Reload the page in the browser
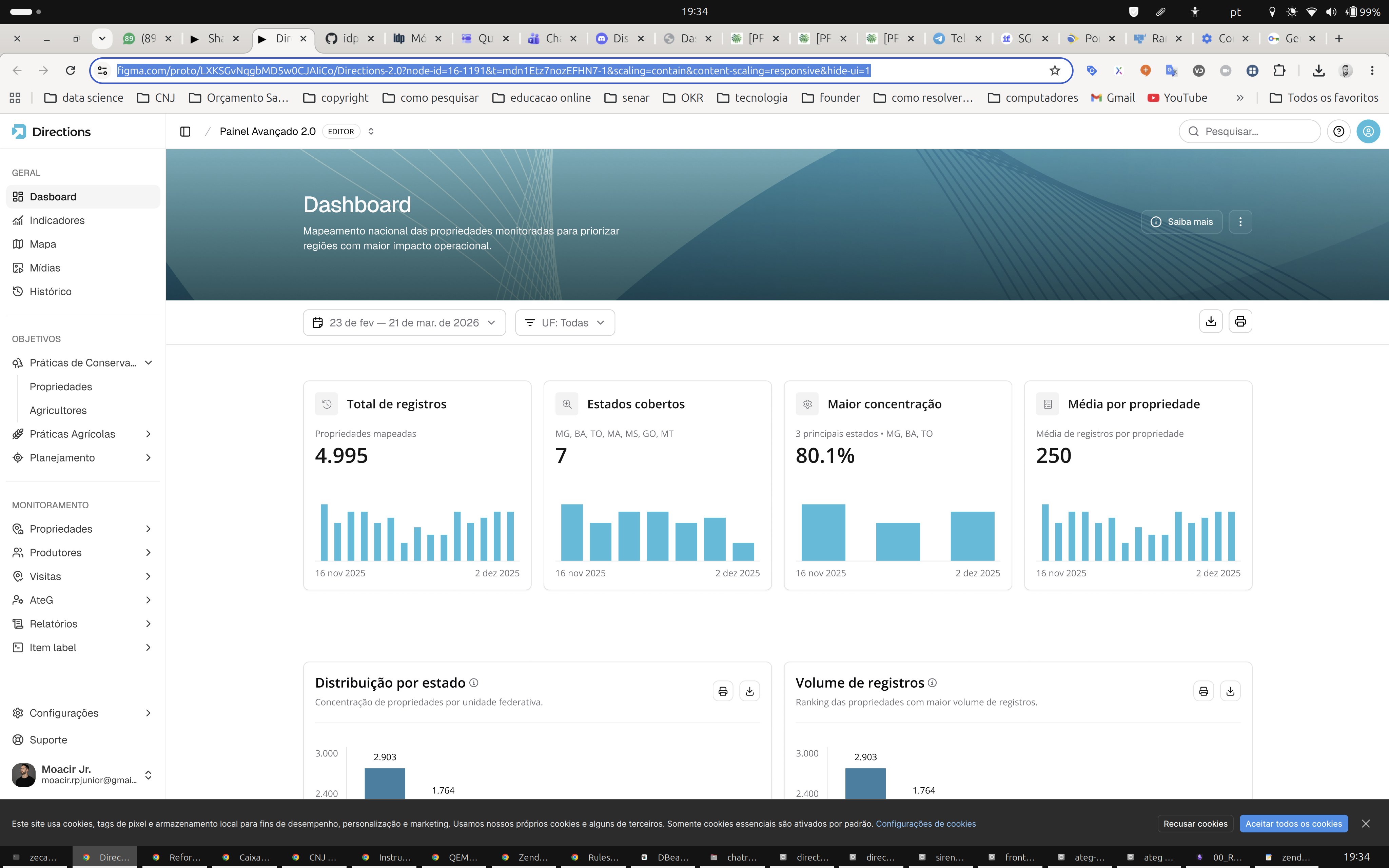The width and height of the screenshot is (1389, 868). click(x=71, y=71)
